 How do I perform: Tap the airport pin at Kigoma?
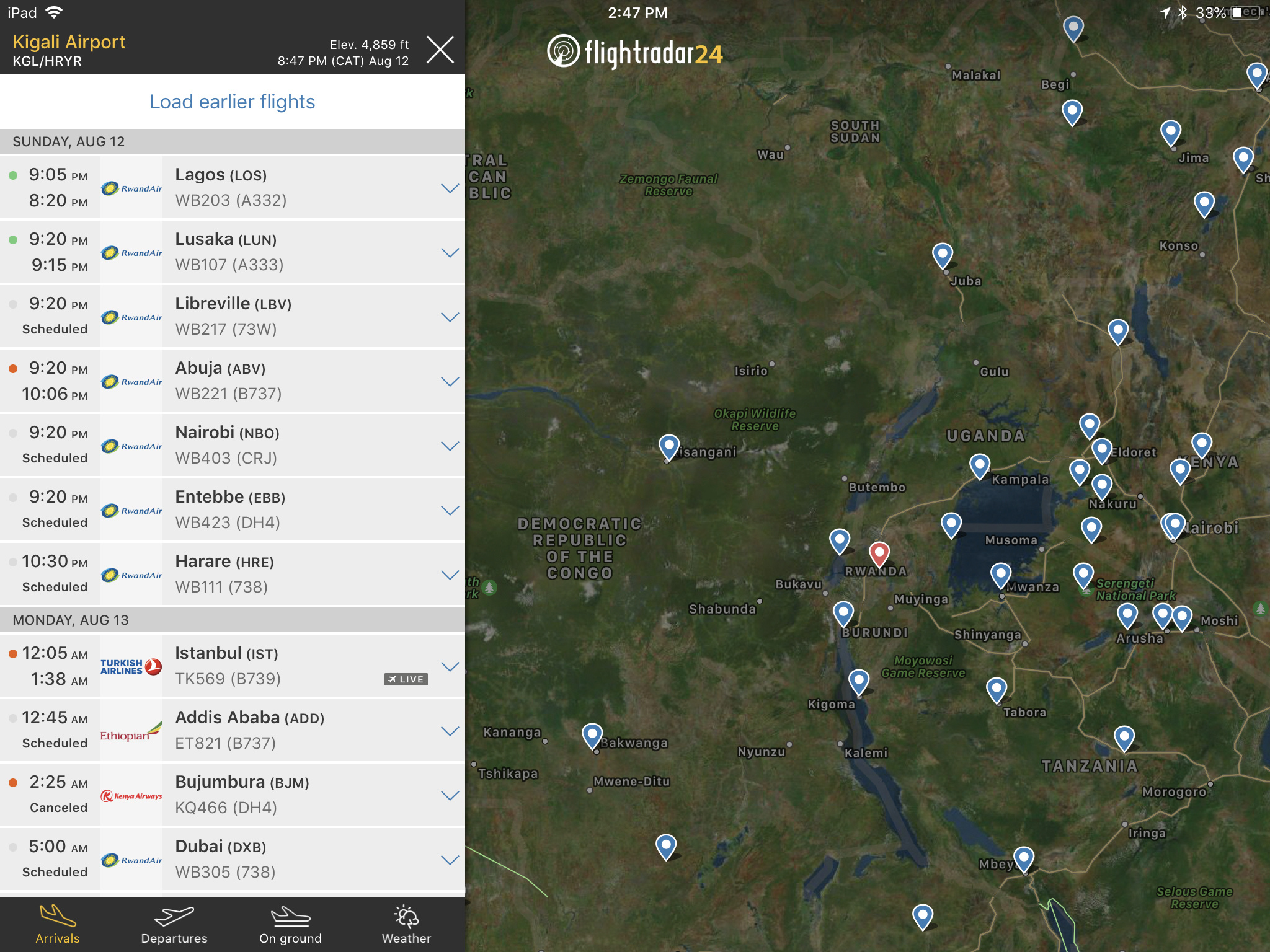[859, 681]
